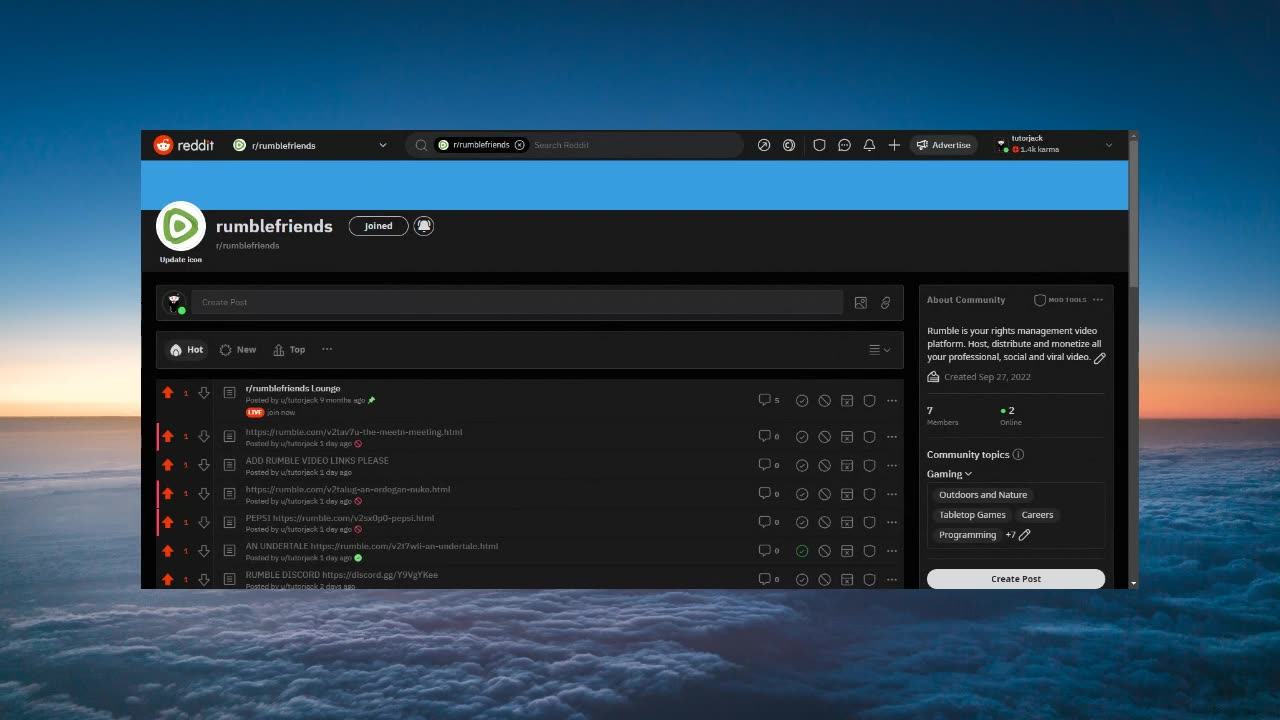
Task: Upvote the ADD RUMBLE VIDEO LINKS PLEASE post
Action: (168, 465)
